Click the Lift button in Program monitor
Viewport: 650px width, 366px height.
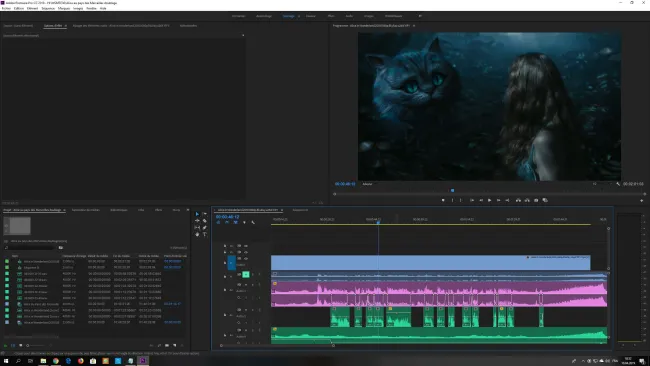pos(518,200)
